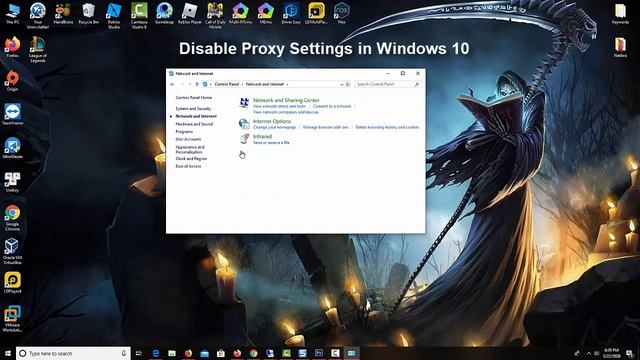
Task: Open the Windows Start menu
Action: tap(8, 353)
